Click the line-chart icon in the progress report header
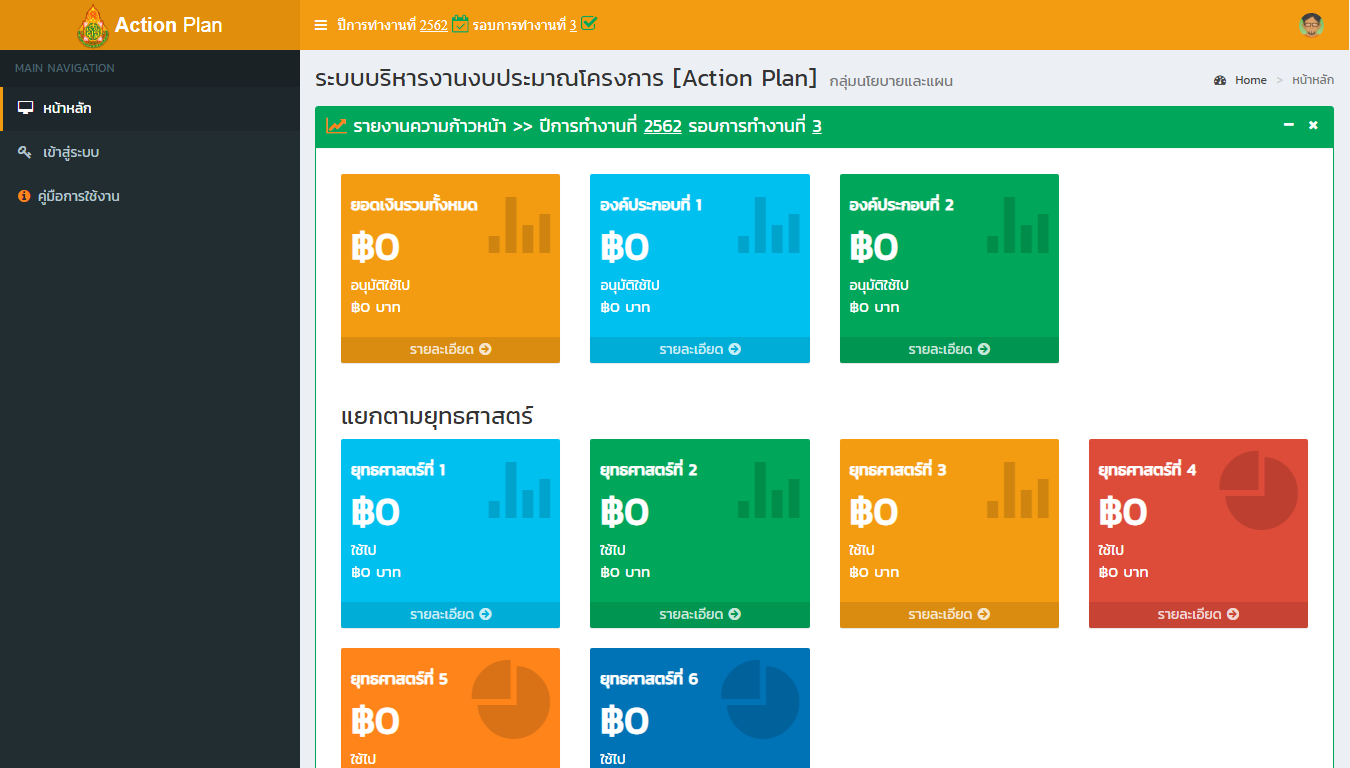 coord(337,126)
